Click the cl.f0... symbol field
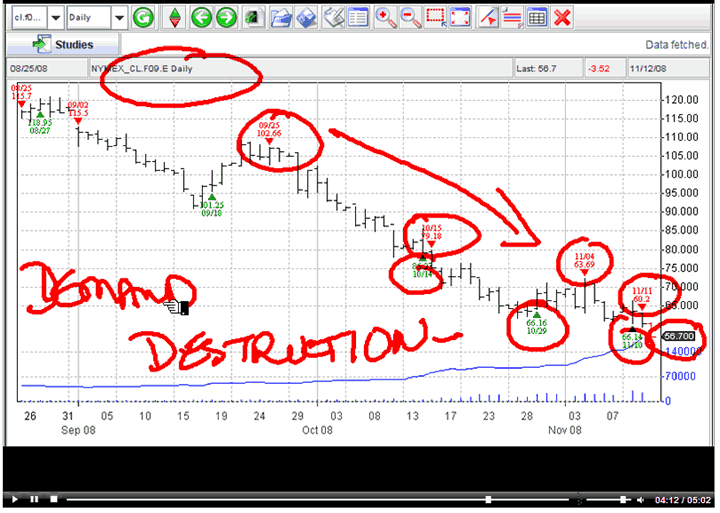 point(29,18)
